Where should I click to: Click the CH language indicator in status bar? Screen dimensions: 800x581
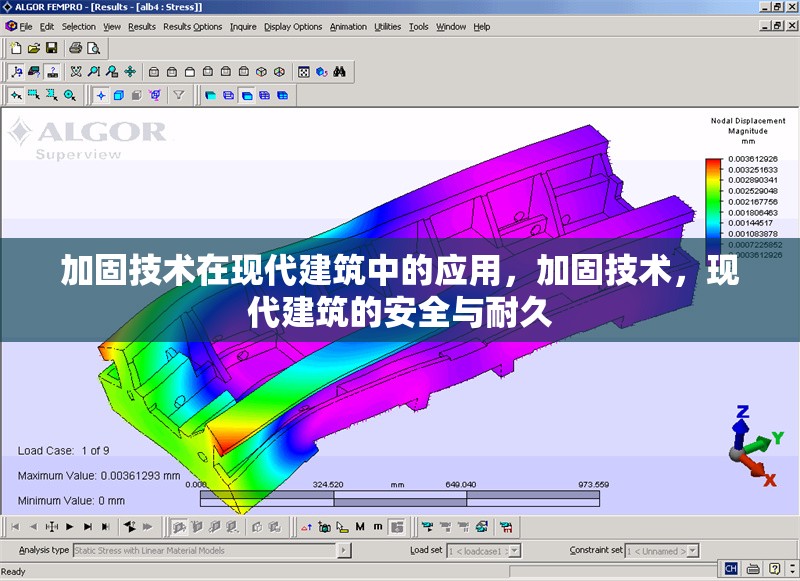[731, 568]
